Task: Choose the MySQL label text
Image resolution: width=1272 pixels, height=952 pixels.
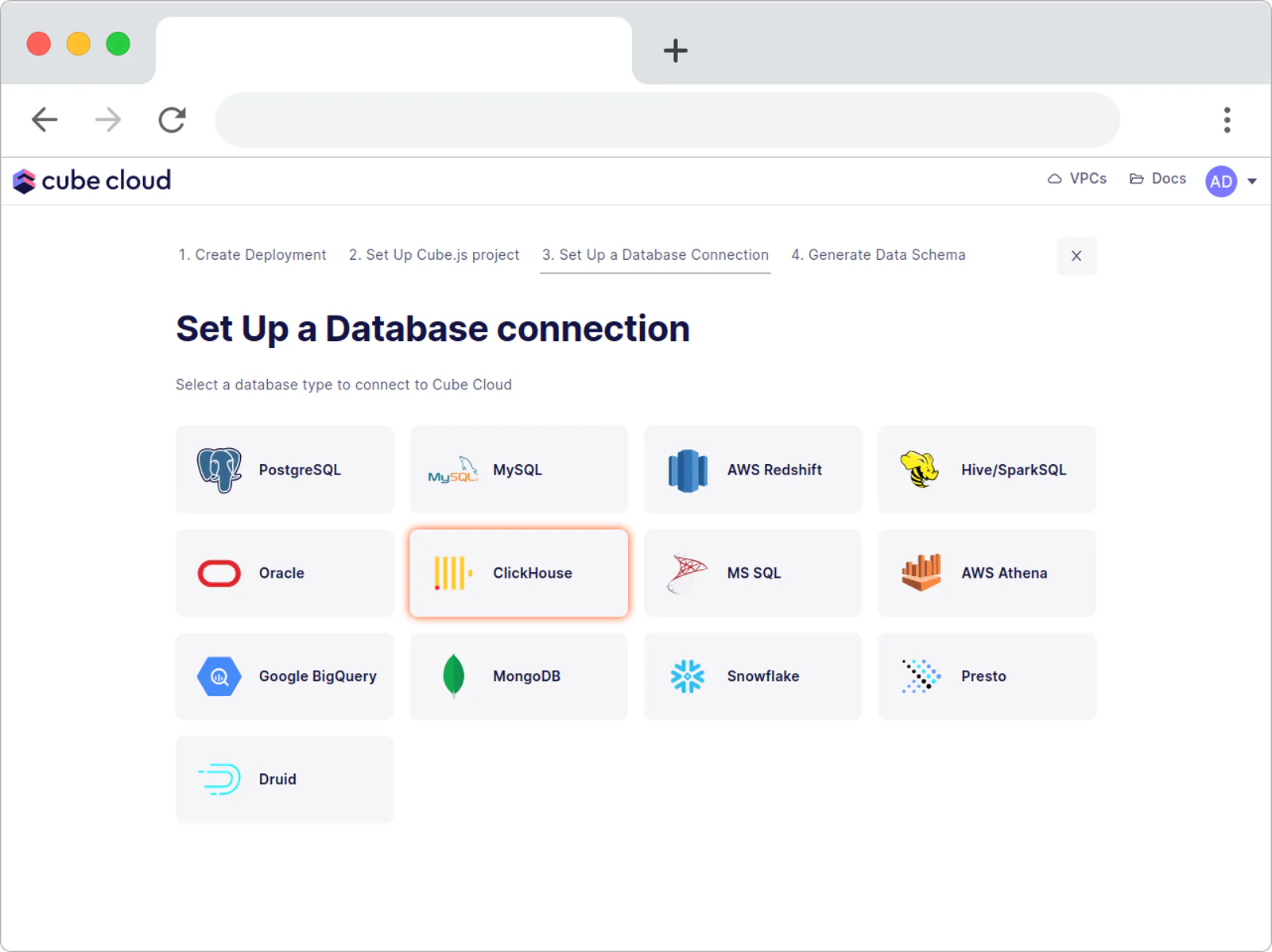Action: 518,470
